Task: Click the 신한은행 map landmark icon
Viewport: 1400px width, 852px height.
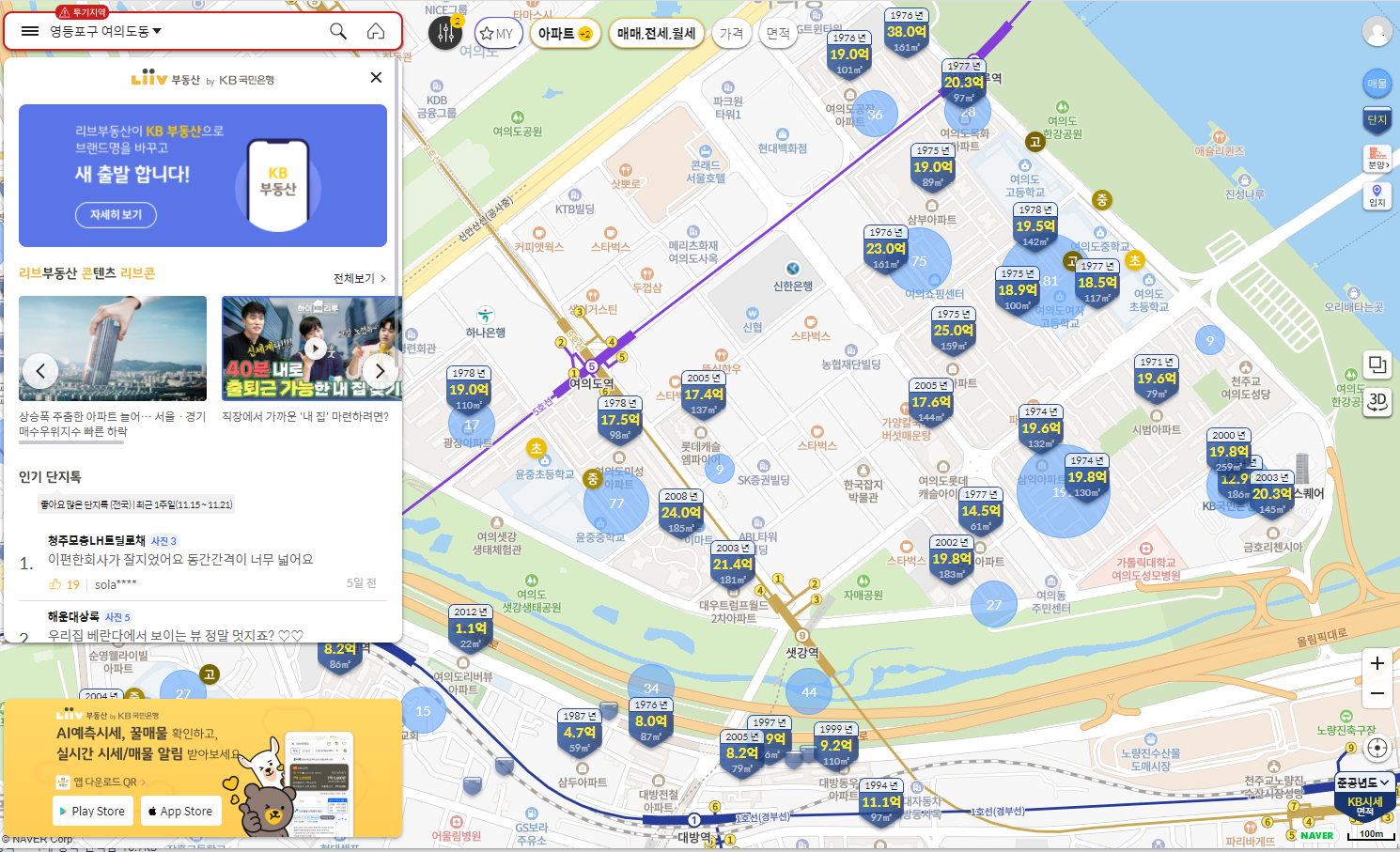Action: [793, 269]
